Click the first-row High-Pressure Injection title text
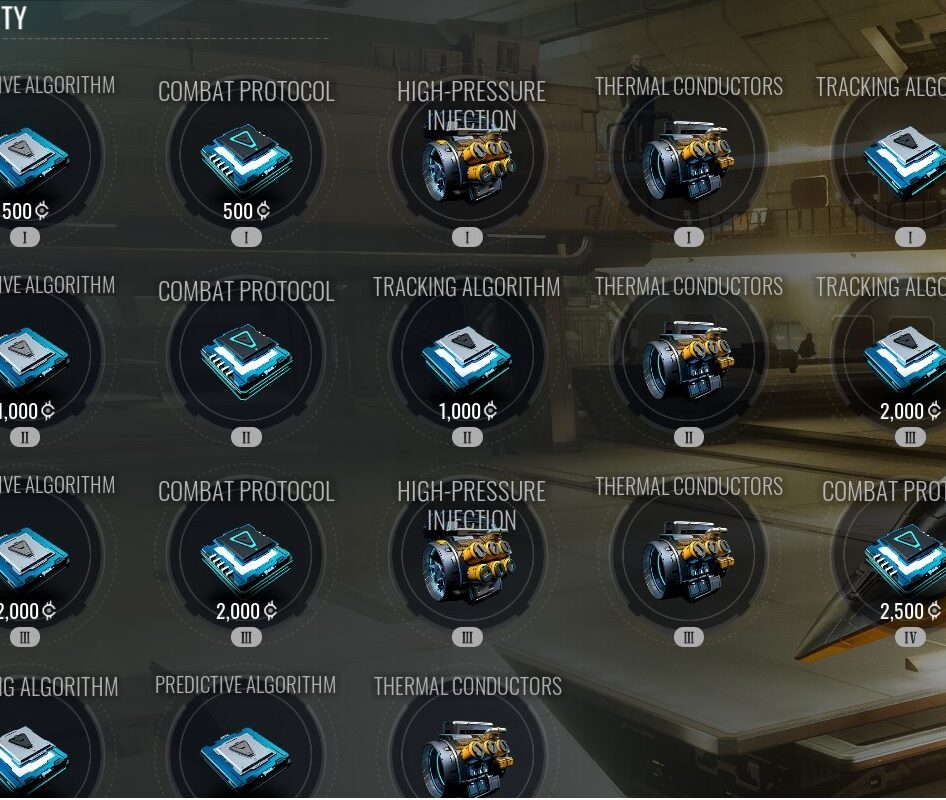The width and height of the screenshot is (946, 800). click(471, 106)
